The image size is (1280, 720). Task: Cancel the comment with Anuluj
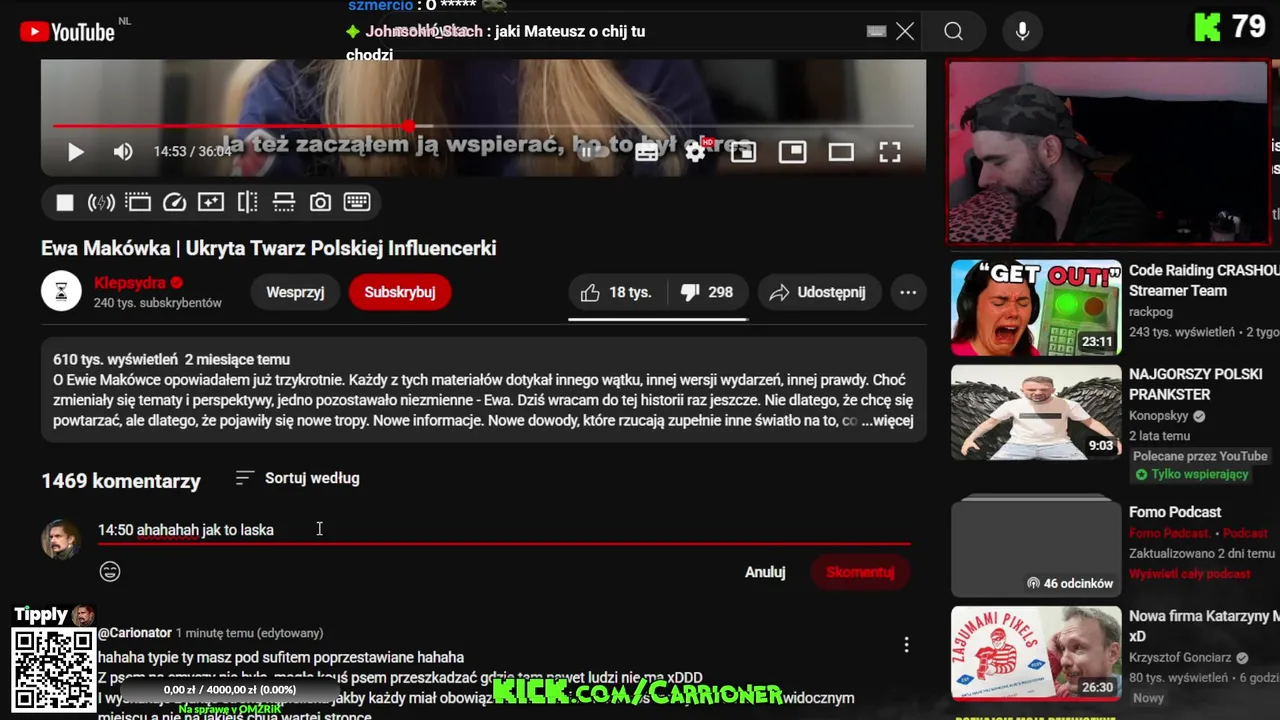[765, 572]
